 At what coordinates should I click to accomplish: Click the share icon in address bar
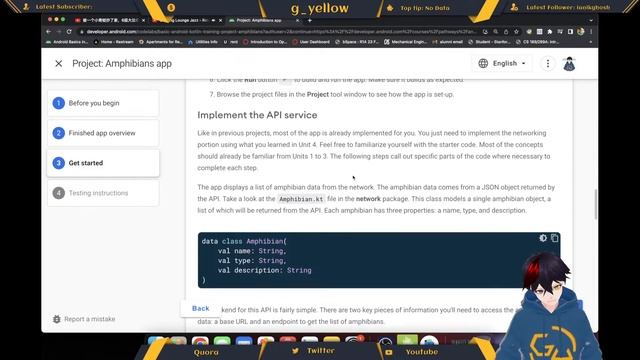pos(506,31)
